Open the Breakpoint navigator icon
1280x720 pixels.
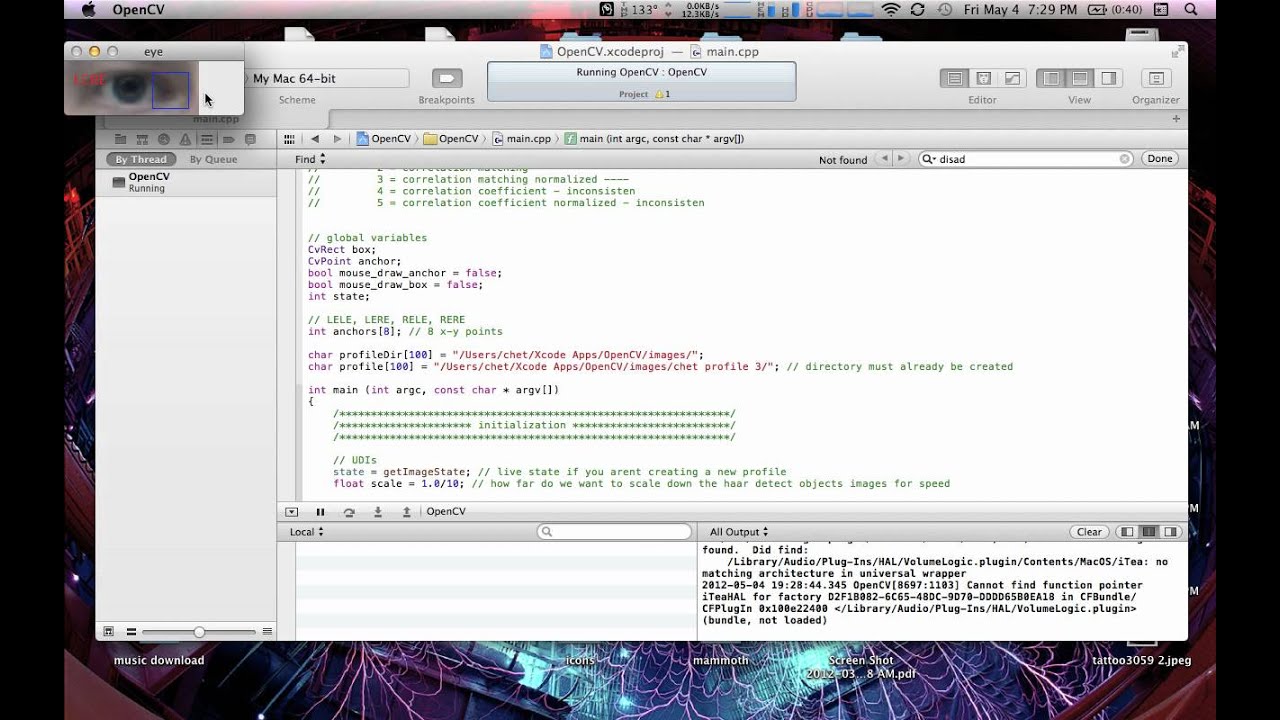(x=228, y=139)
